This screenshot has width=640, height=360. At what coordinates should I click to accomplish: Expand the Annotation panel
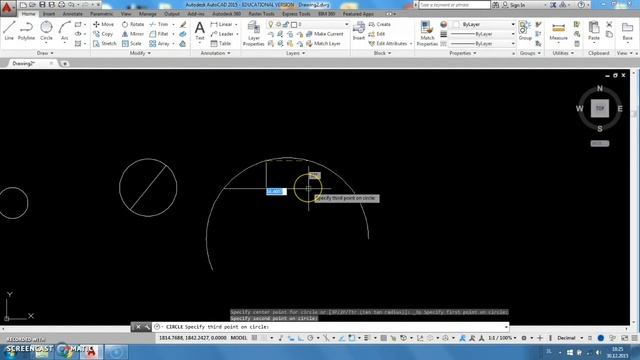click(x=215, y=53)
